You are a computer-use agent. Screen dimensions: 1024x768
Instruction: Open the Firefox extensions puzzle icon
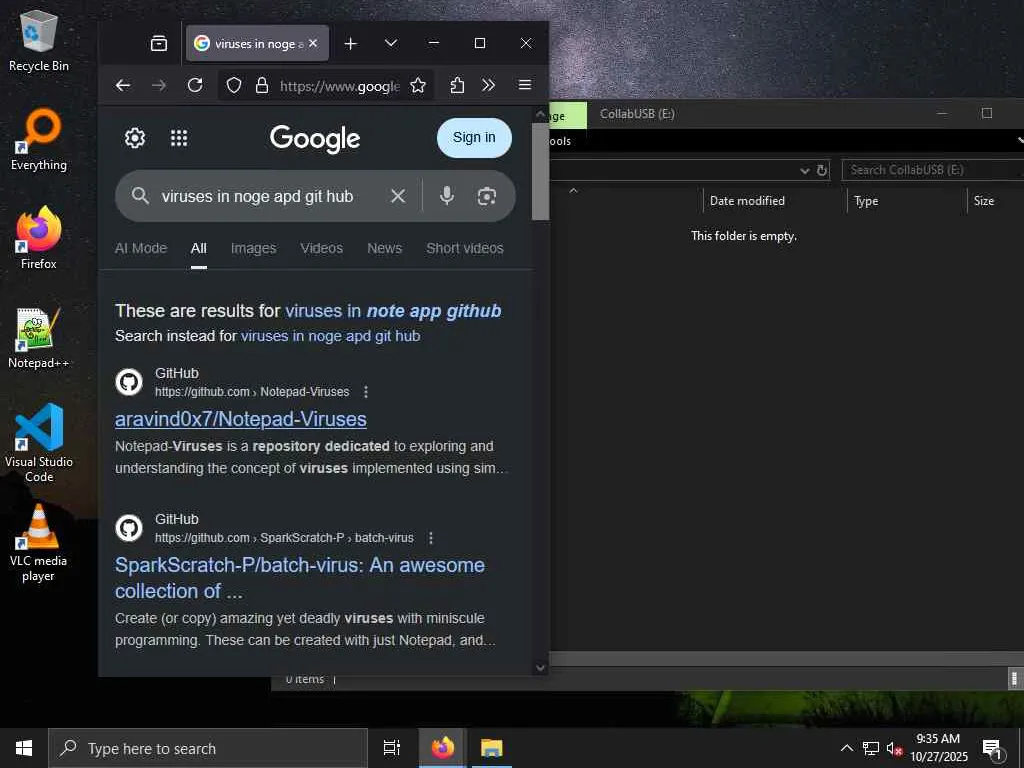[457, 86]
